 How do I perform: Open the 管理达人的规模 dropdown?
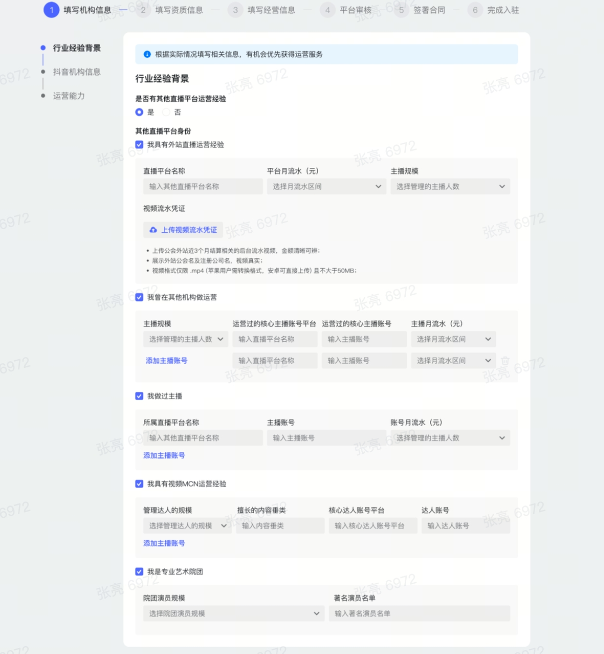(187, 525)
